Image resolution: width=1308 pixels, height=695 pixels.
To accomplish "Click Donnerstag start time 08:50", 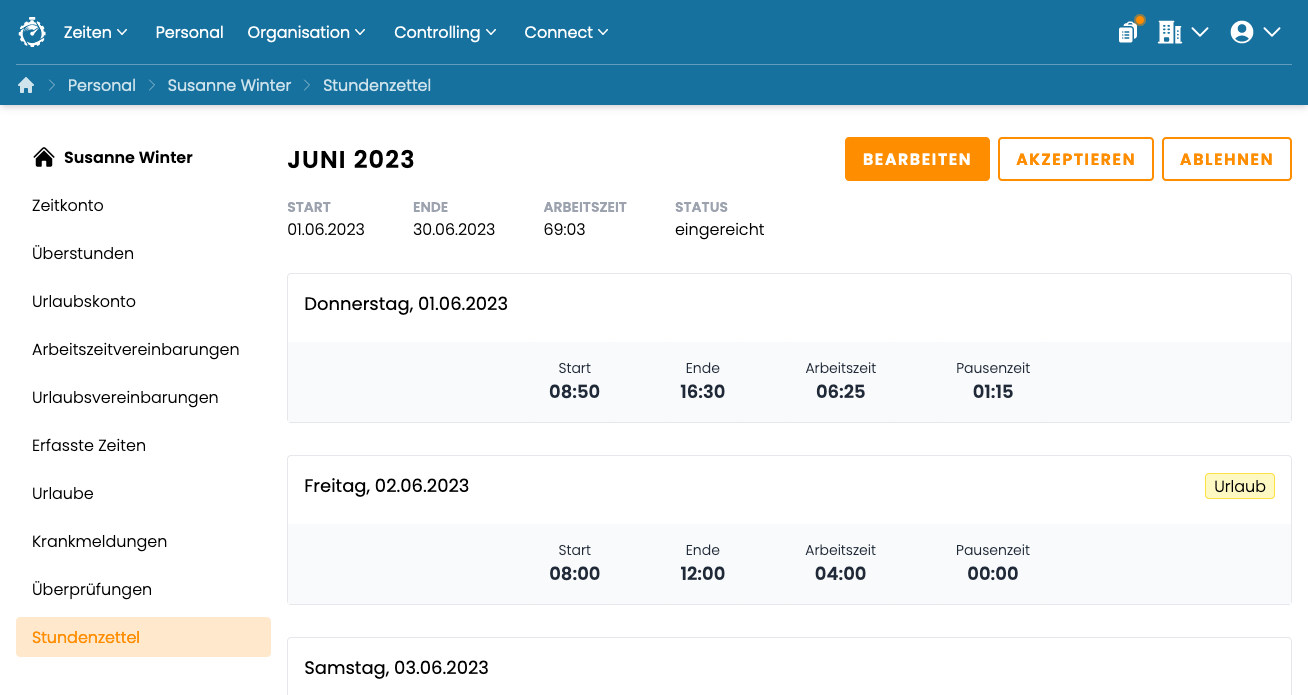I will [575, 392].
